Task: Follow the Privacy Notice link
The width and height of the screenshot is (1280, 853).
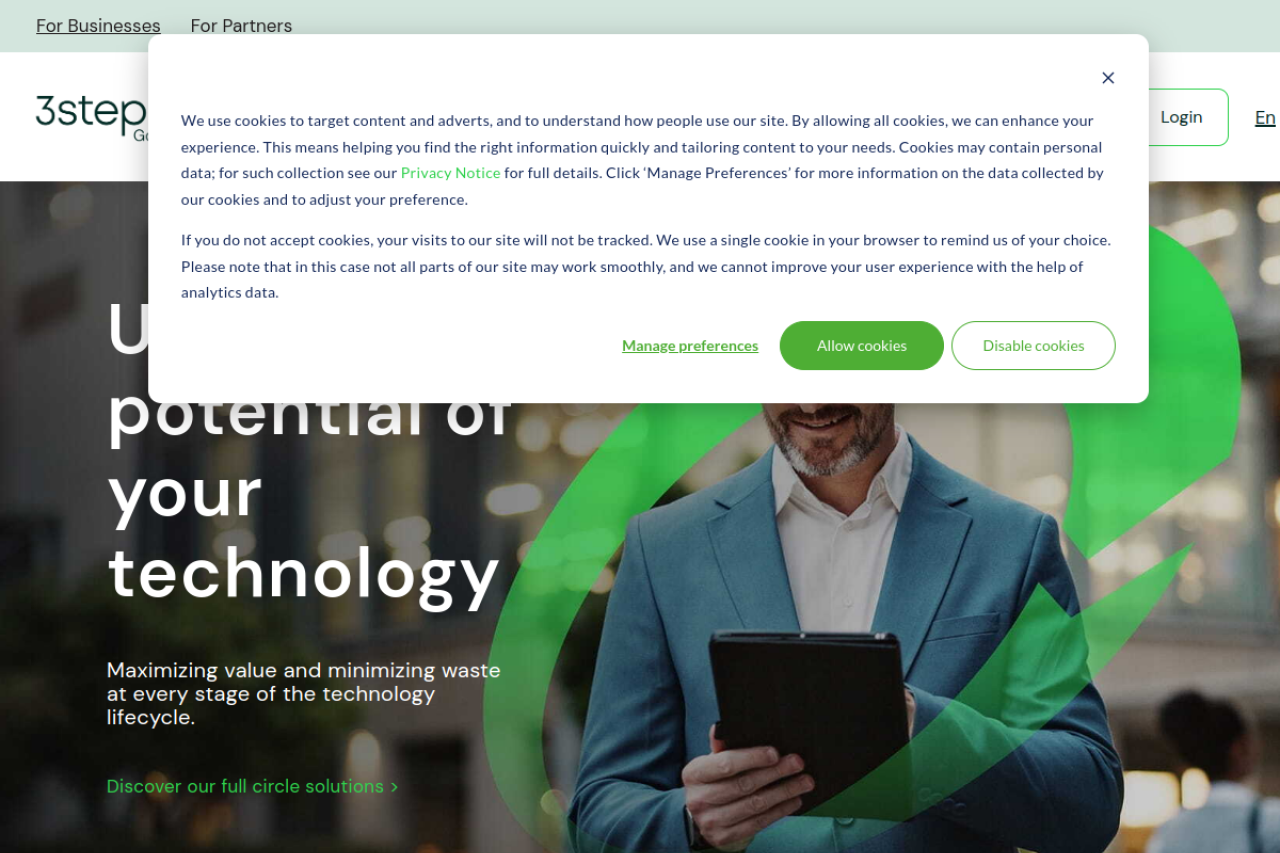Action: coord(450,173)
